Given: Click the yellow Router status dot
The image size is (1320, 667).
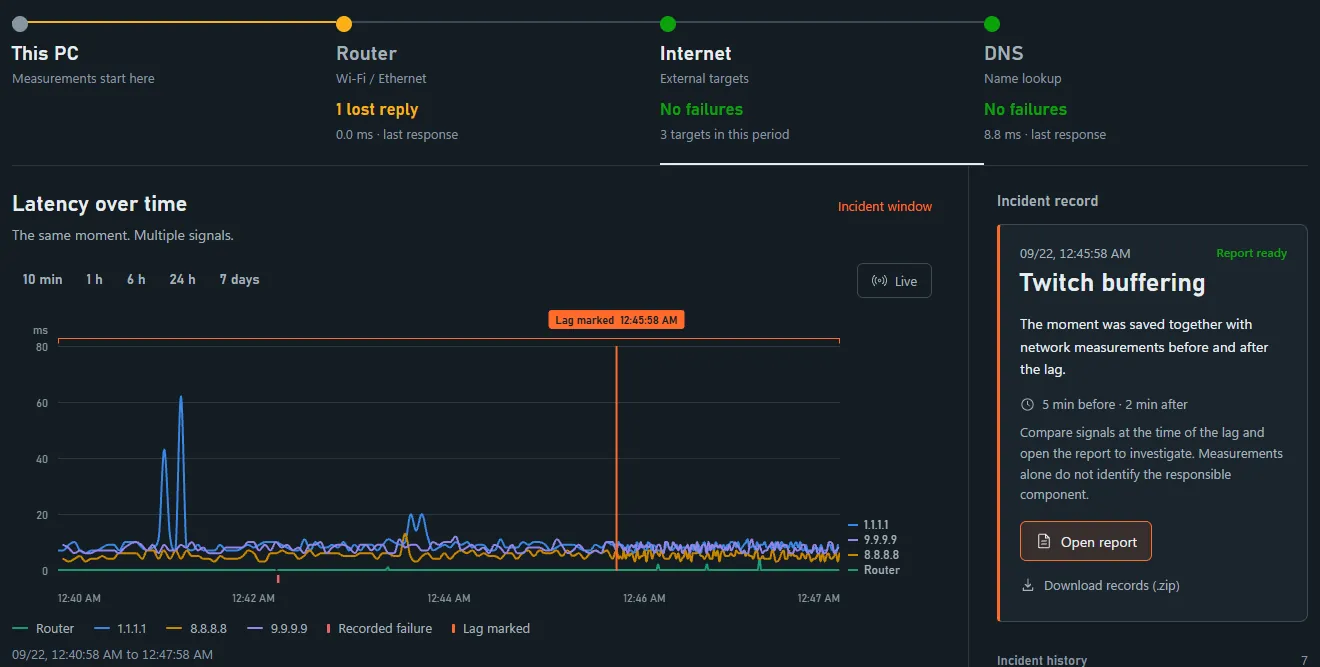Looking at the screenshot, I should coord(344,23).
